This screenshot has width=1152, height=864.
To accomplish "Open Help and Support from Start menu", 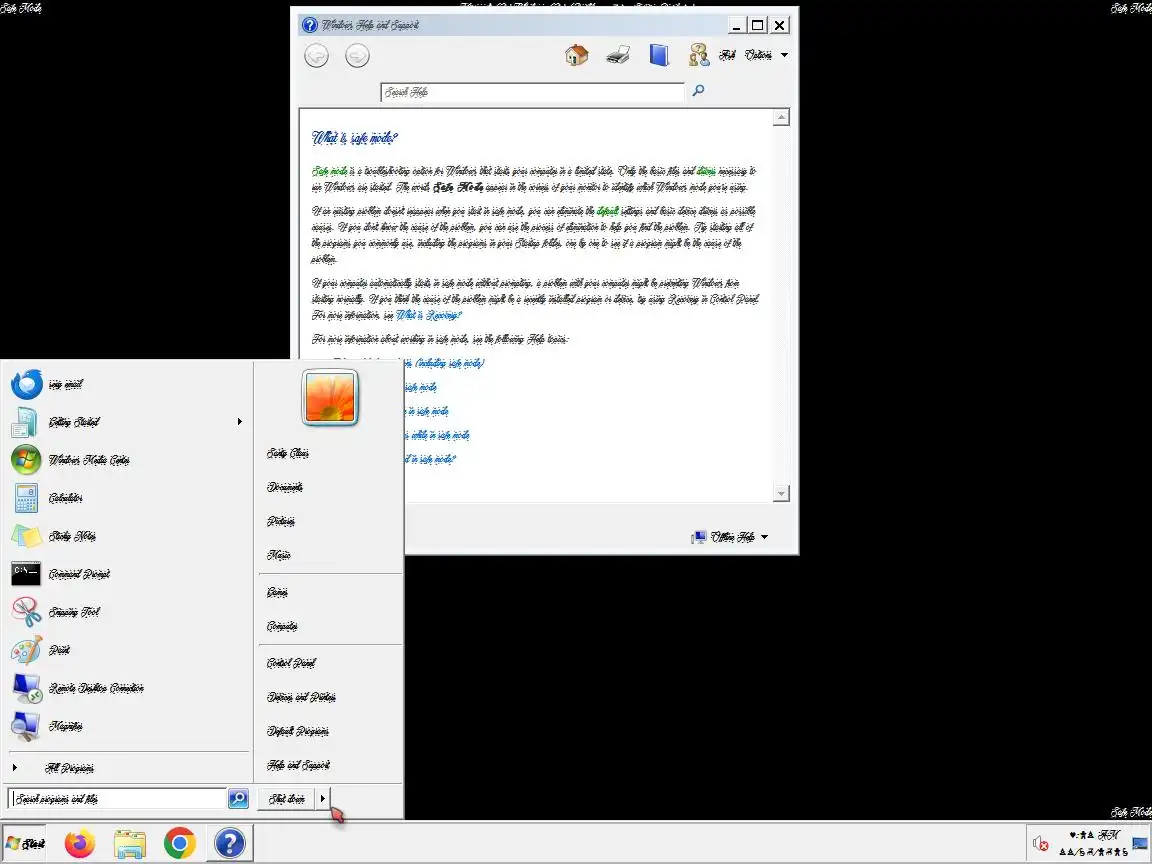I will coord(298,765).
